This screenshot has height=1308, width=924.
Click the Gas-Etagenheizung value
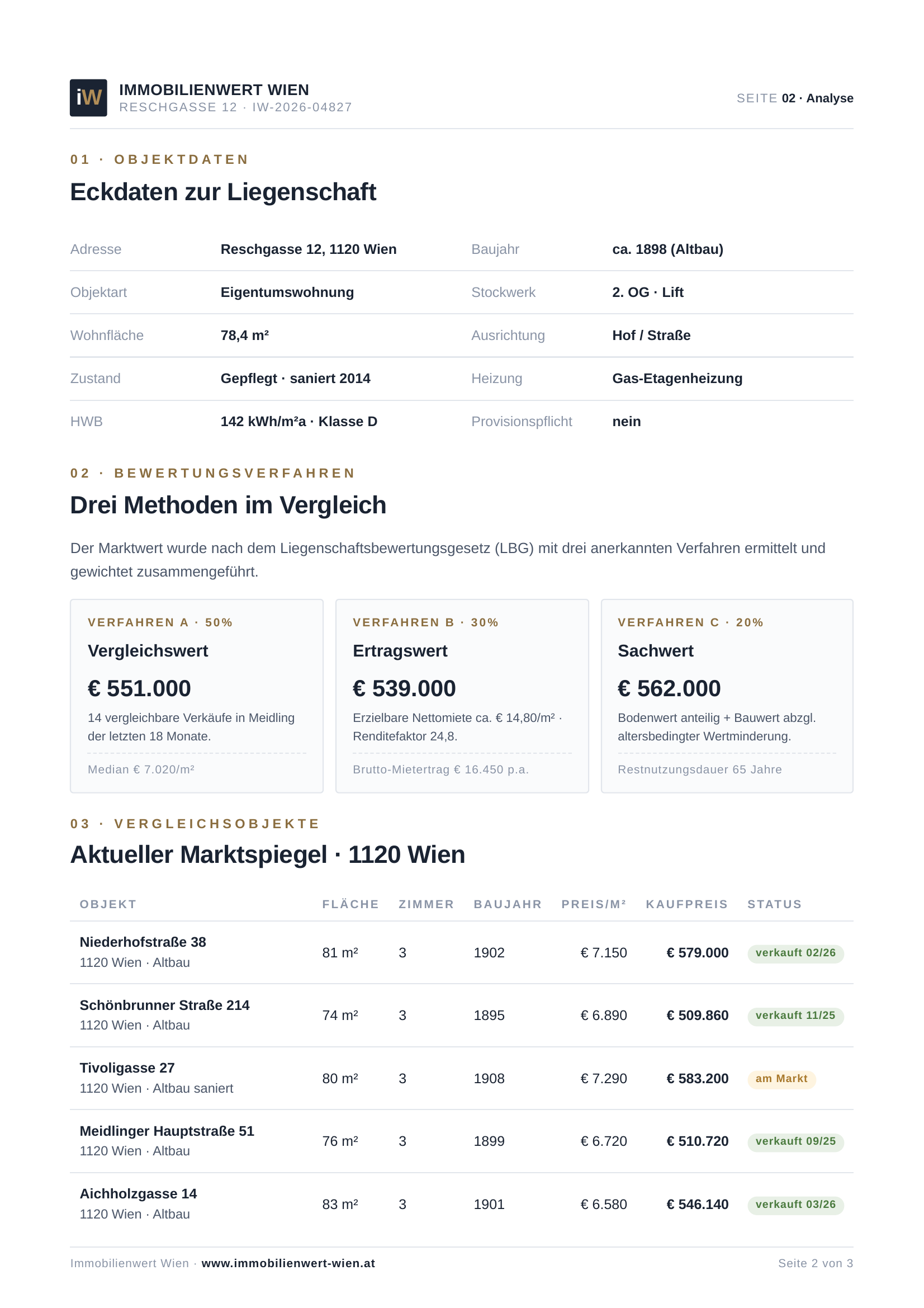[677, 378]
